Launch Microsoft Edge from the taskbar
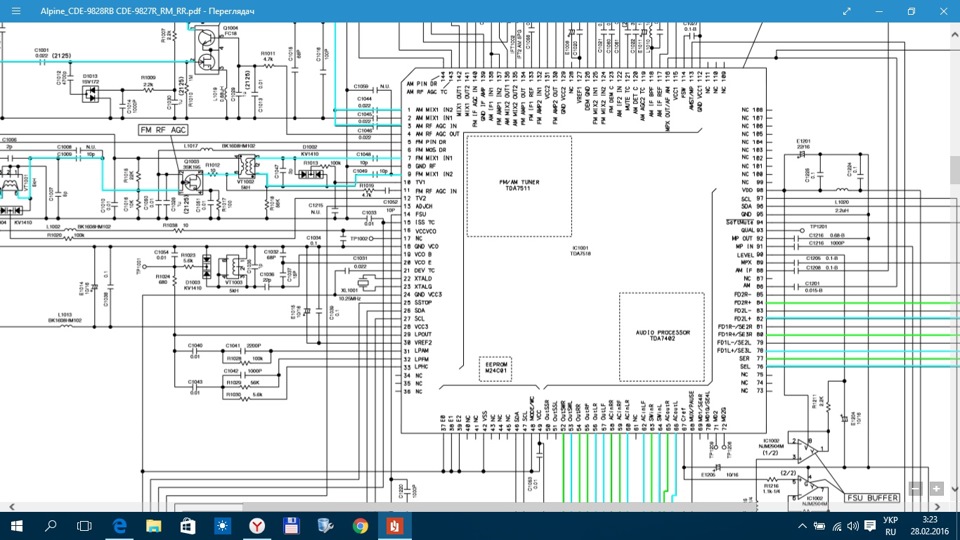This screenshot has height=540, width=960. point(119,526)
